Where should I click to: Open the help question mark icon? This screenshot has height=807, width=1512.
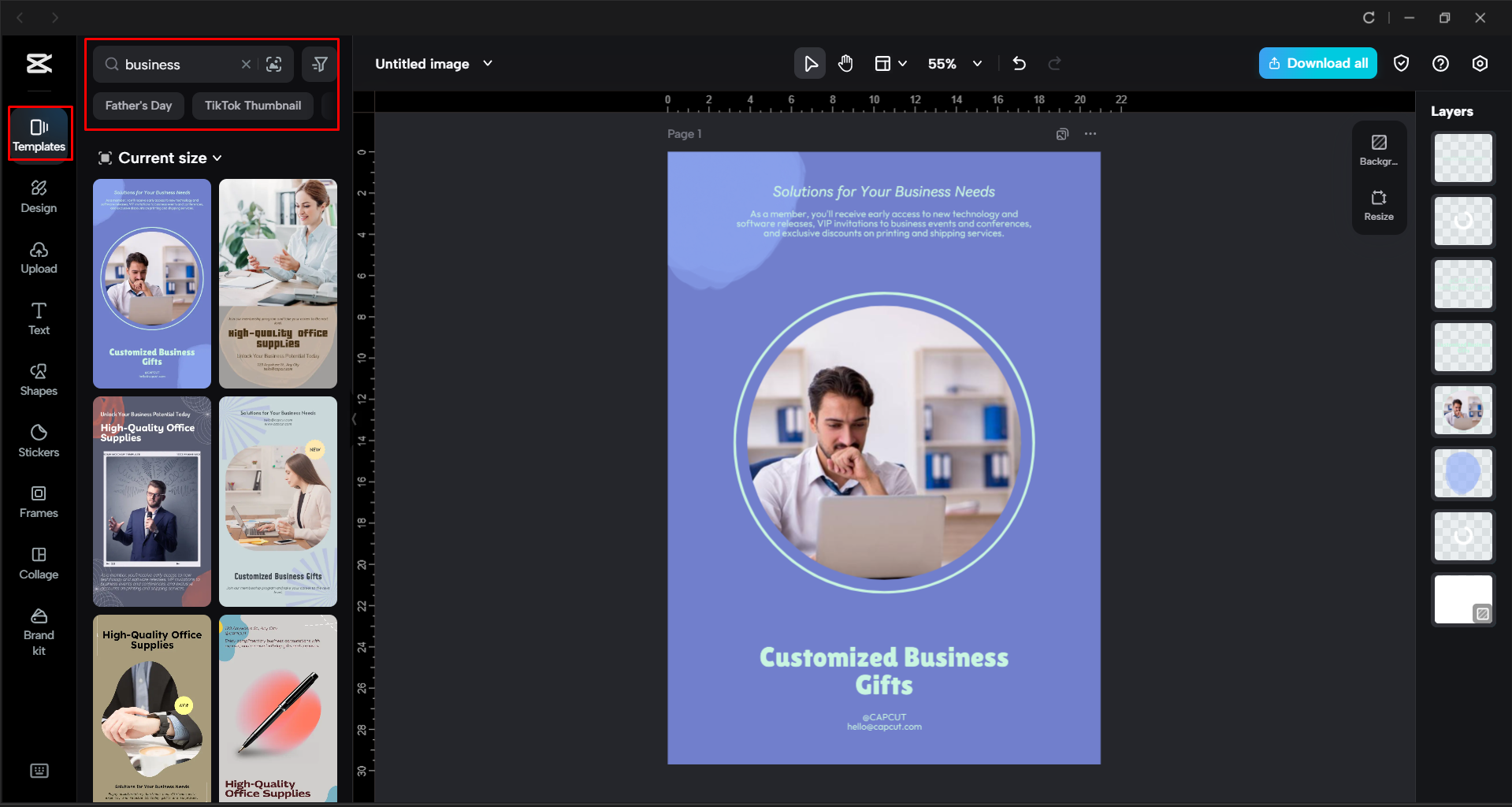point(1440,64)
